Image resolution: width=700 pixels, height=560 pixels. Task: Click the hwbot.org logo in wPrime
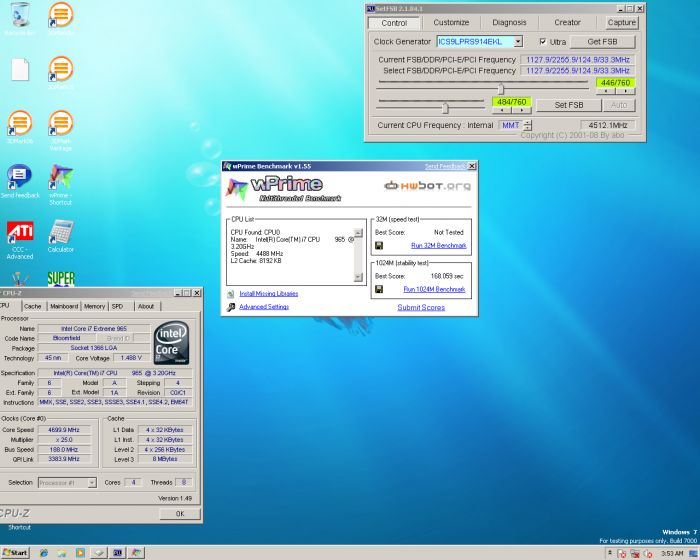point(427,185)
